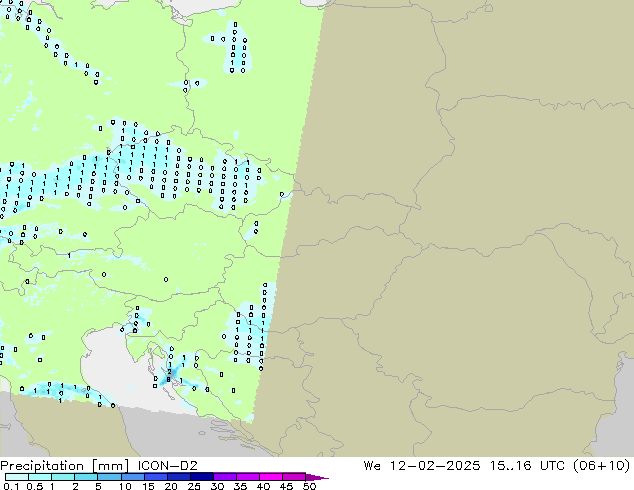Select the '15' legend scale label

click(x=148, y=486)
